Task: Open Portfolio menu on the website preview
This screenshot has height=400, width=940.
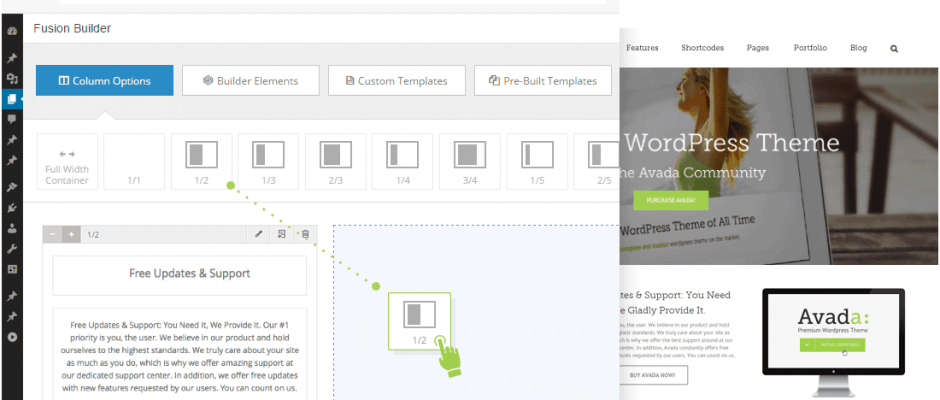Action: click(811, 48)
